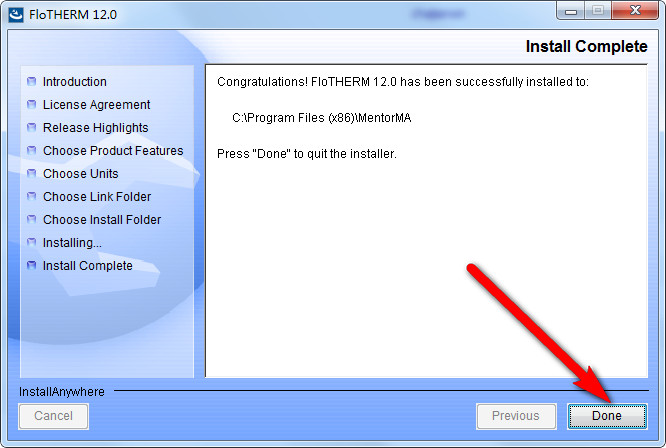Click the disabled Cancel button

[x=54, y=416]
